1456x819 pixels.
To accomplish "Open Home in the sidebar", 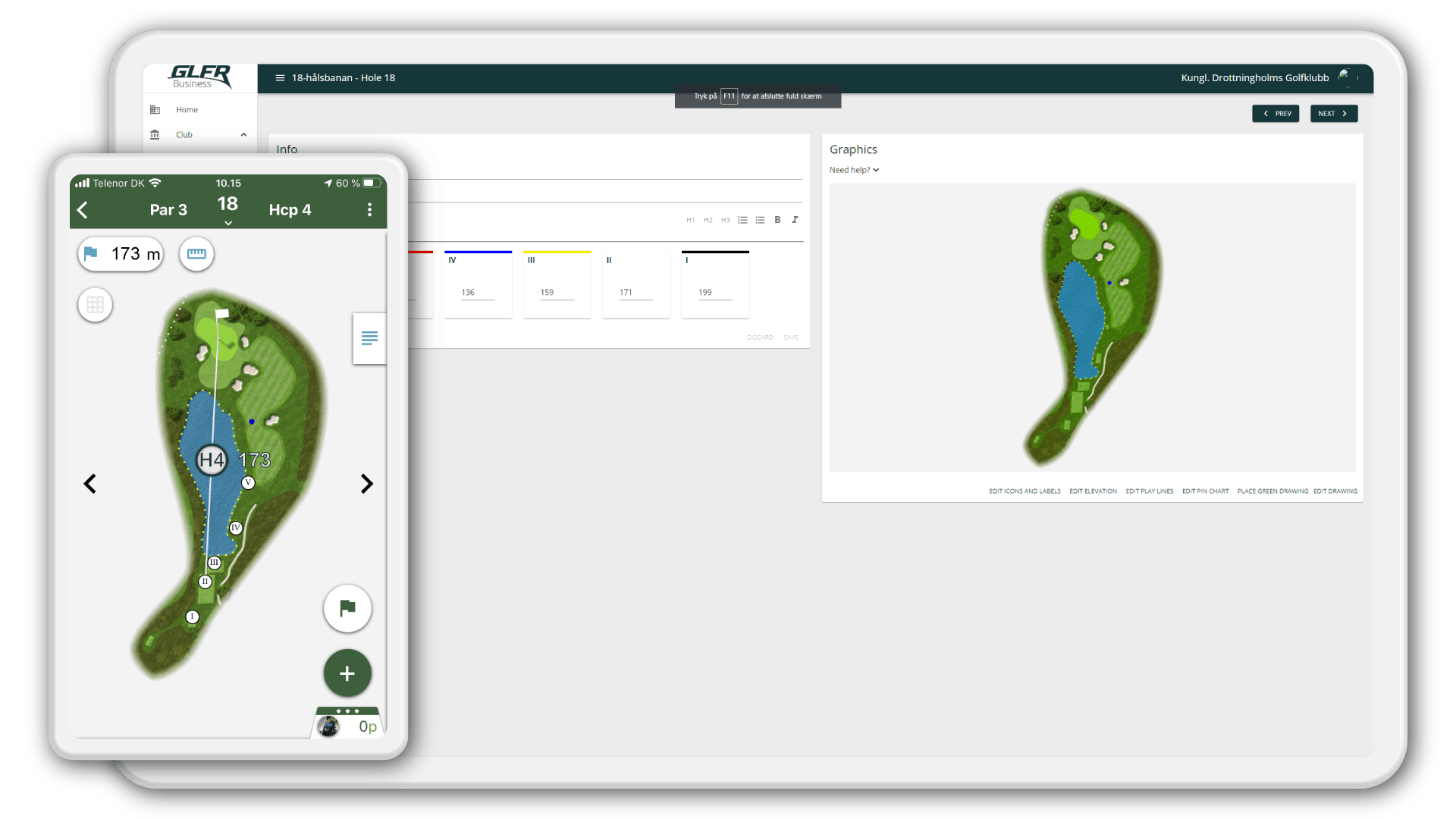I will click(187, 109).
